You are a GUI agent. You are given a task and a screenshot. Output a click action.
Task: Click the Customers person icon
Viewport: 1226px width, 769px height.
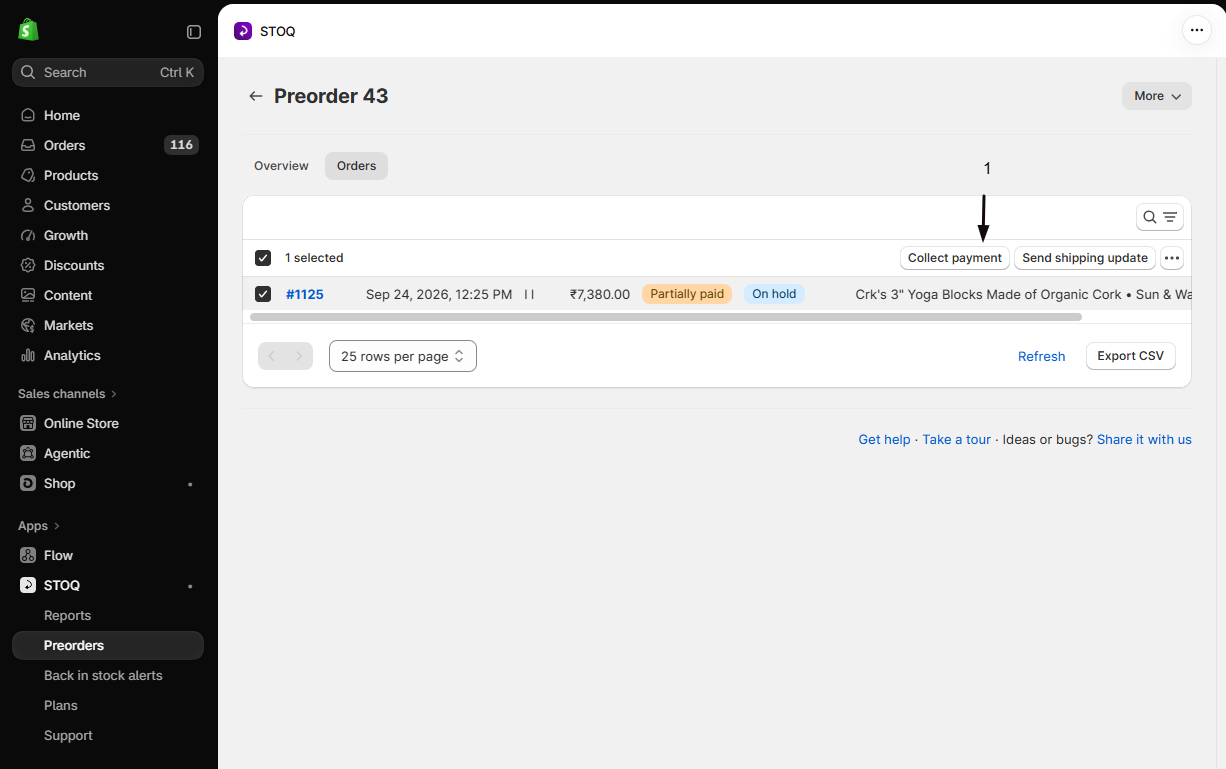(28, 205)
